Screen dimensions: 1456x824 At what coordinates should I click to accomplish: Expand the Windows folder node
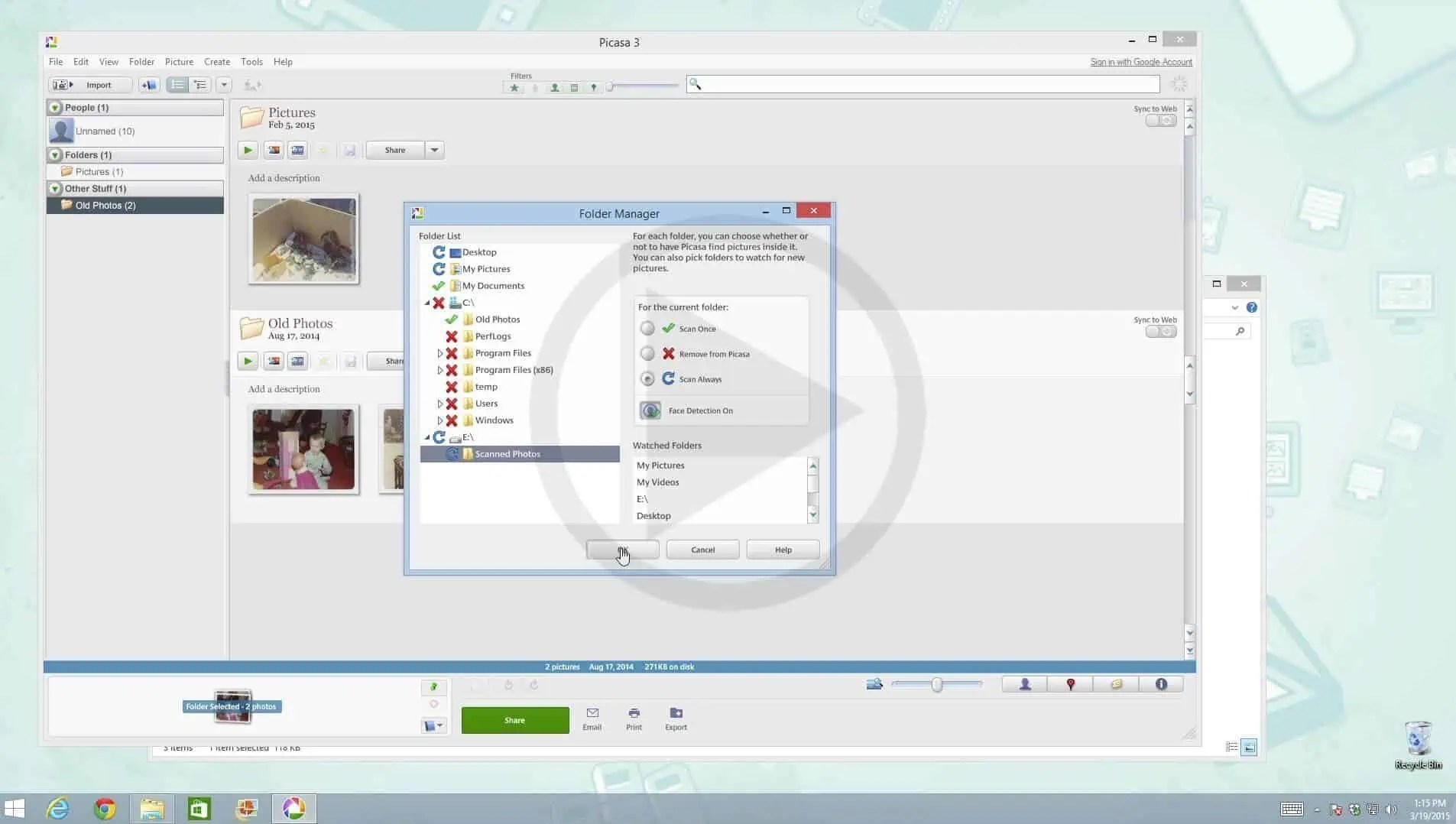click(440, 420)
